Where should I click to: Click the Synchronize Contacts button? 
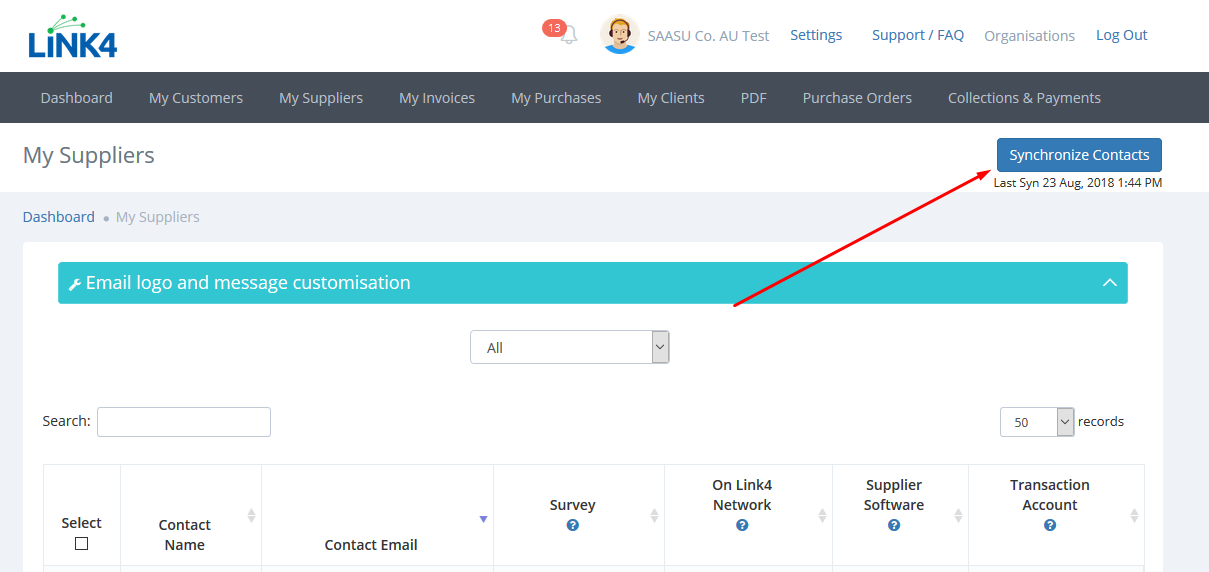(x=1079, y=155)
